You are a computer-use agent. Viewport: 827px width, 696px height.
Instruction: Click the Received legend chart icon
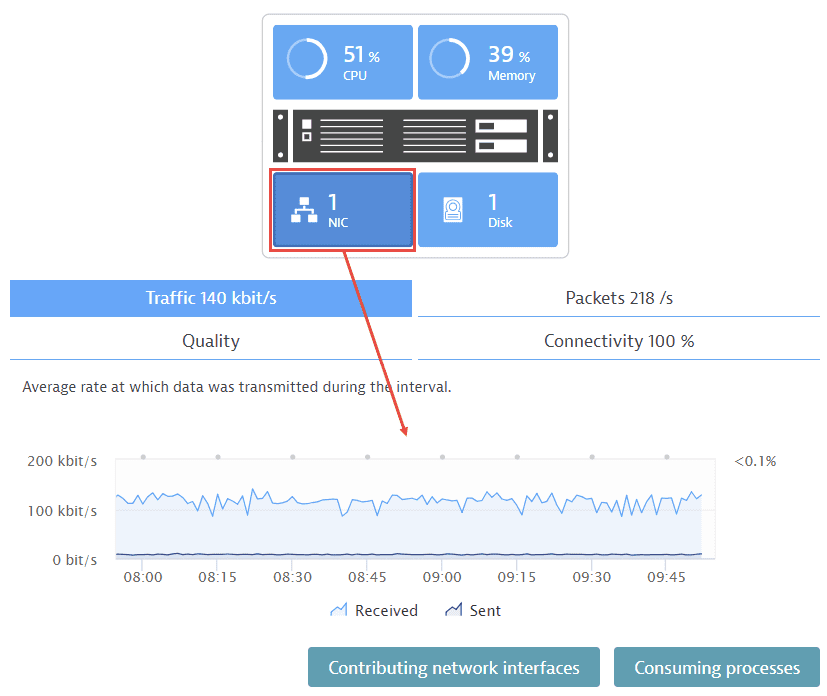pyautogui.click(x=339, y=610)
